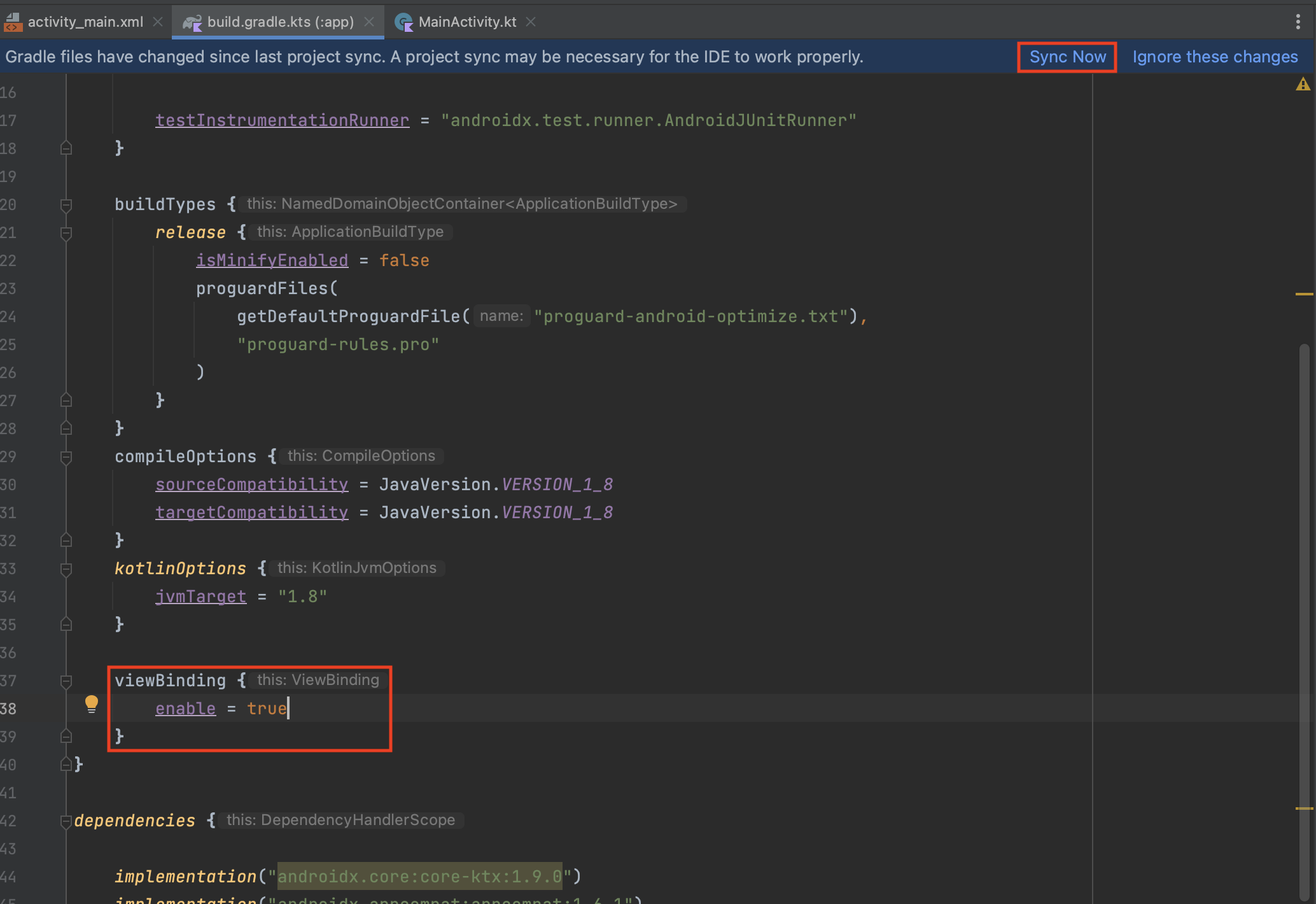Click fold end marker on line 27
The image size is (1316, 904).
pyautogui.click(x=66, y=400)
